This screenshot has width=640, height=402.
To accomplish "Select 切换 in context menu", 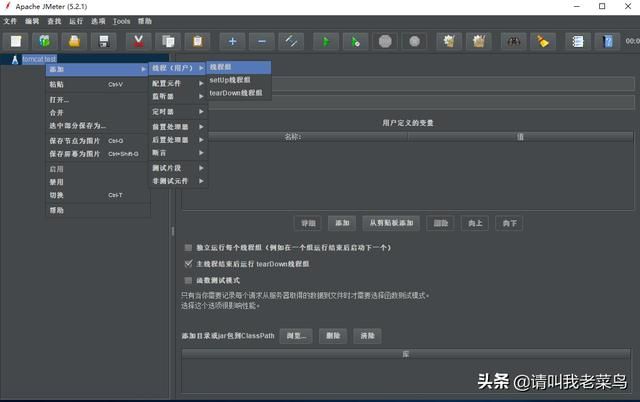I will (x=97, y=195).
